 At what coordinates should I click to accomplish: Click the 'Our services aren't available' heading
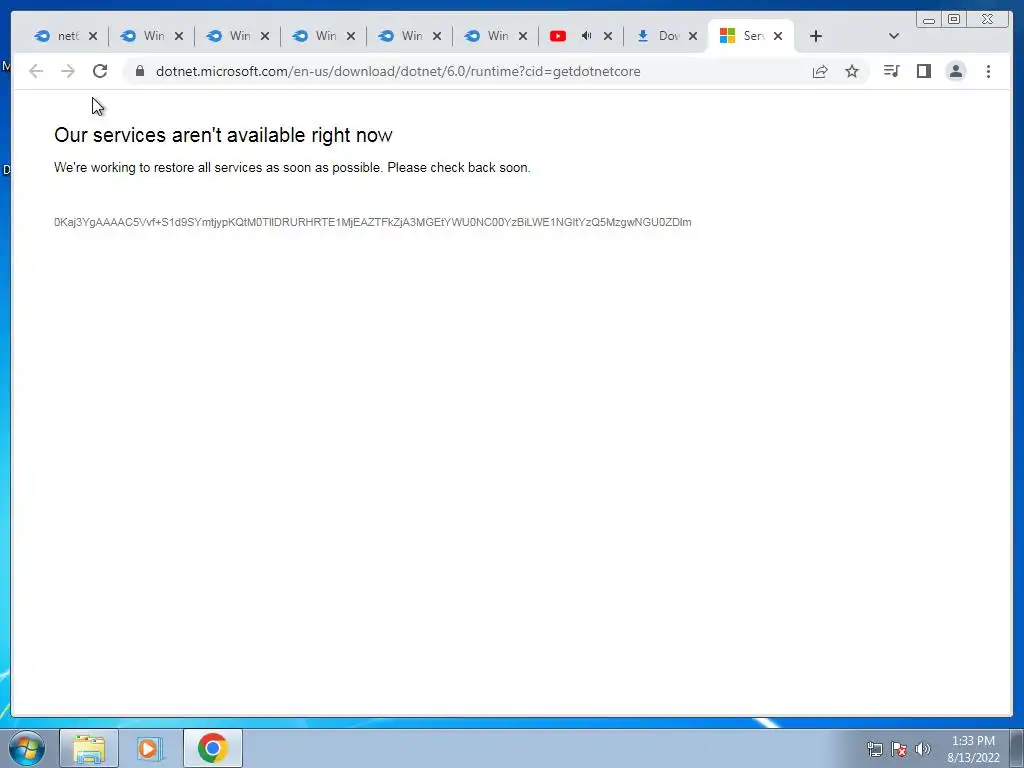point(223,135)
